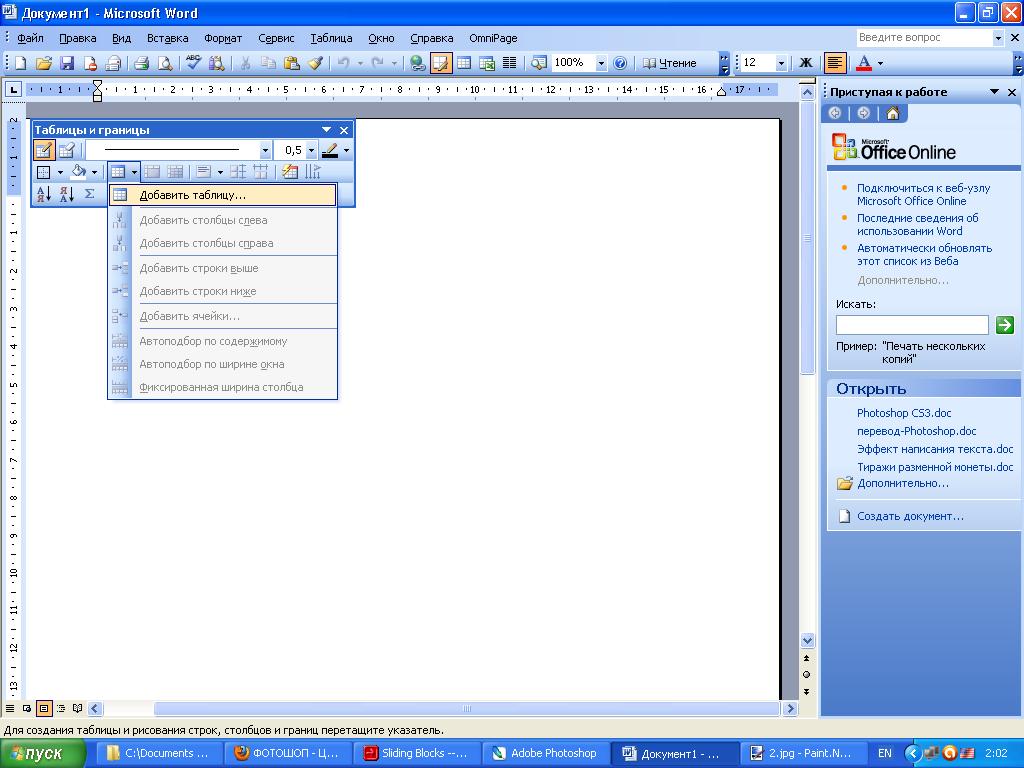Click the пуск Start button
Screen dimensions: 1024x768
pos(43,753)
